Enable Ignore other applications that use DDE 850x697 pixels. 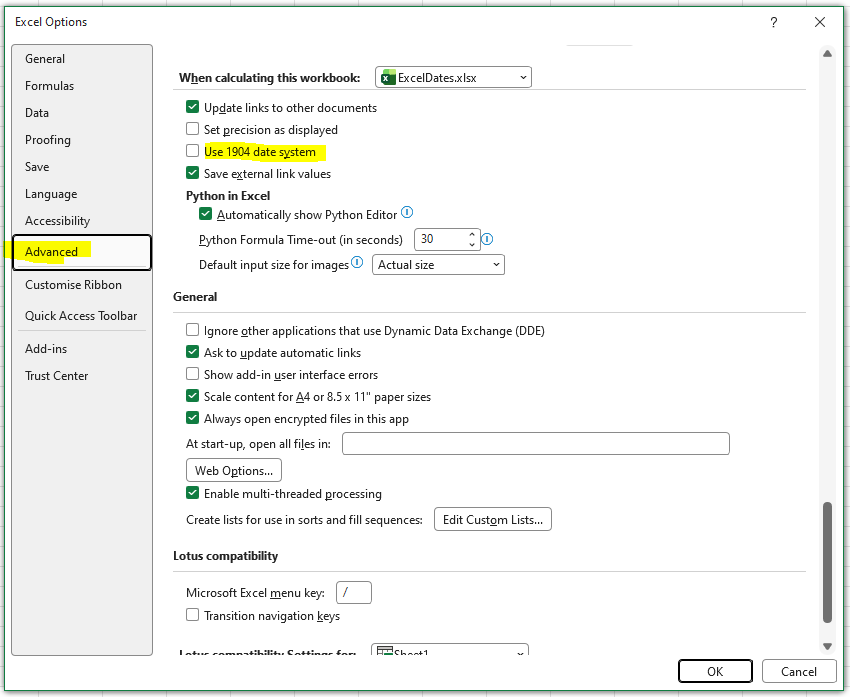pos(192,330)
